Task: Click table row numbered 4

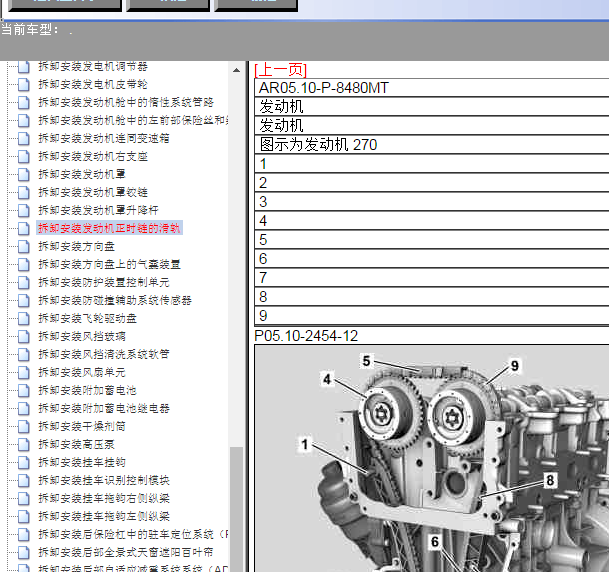Action: click(432, 221)
